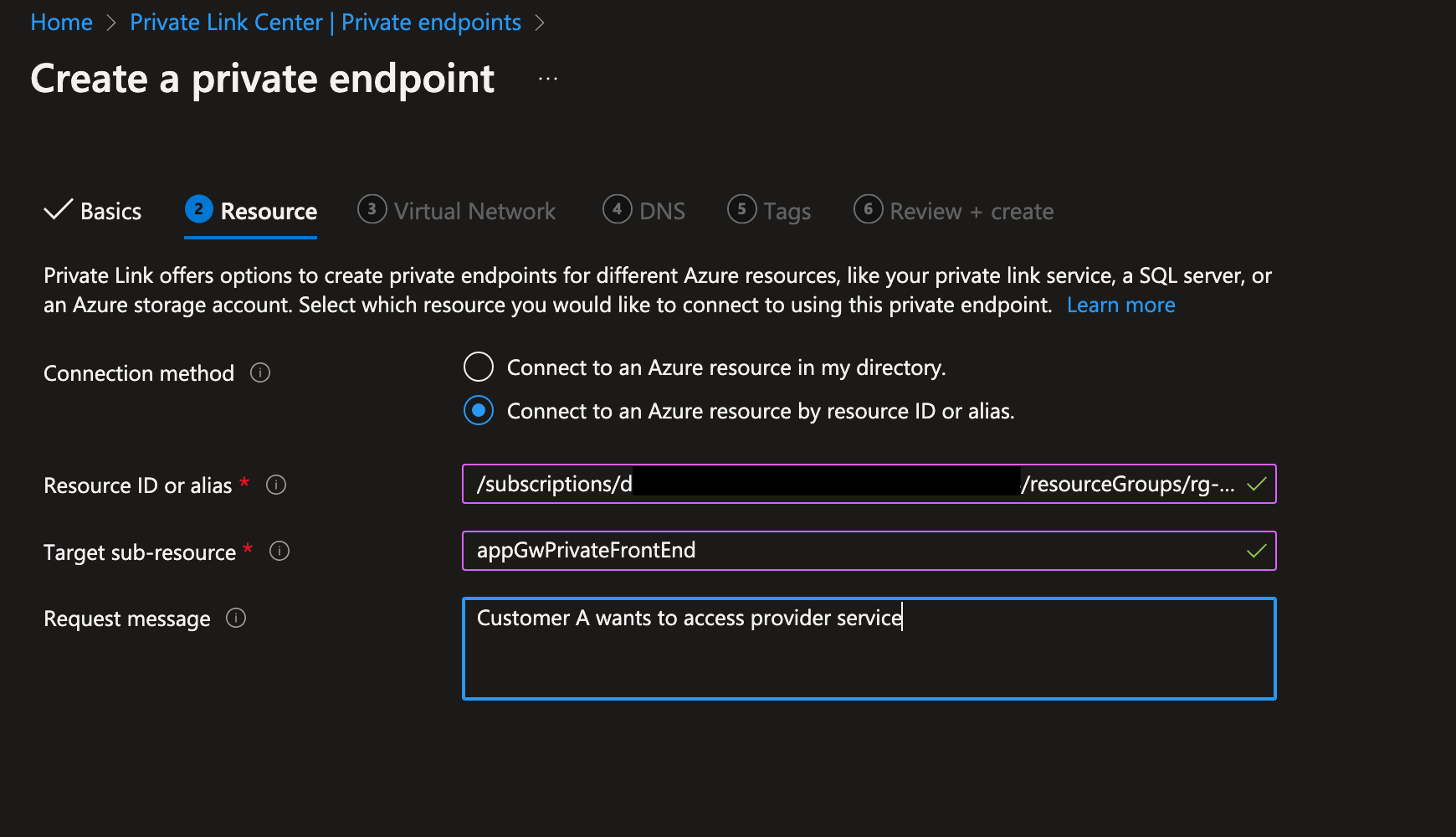Switch to the DNS tab
The width and height of the screenshot is (1456, 837).
(661, 211)
